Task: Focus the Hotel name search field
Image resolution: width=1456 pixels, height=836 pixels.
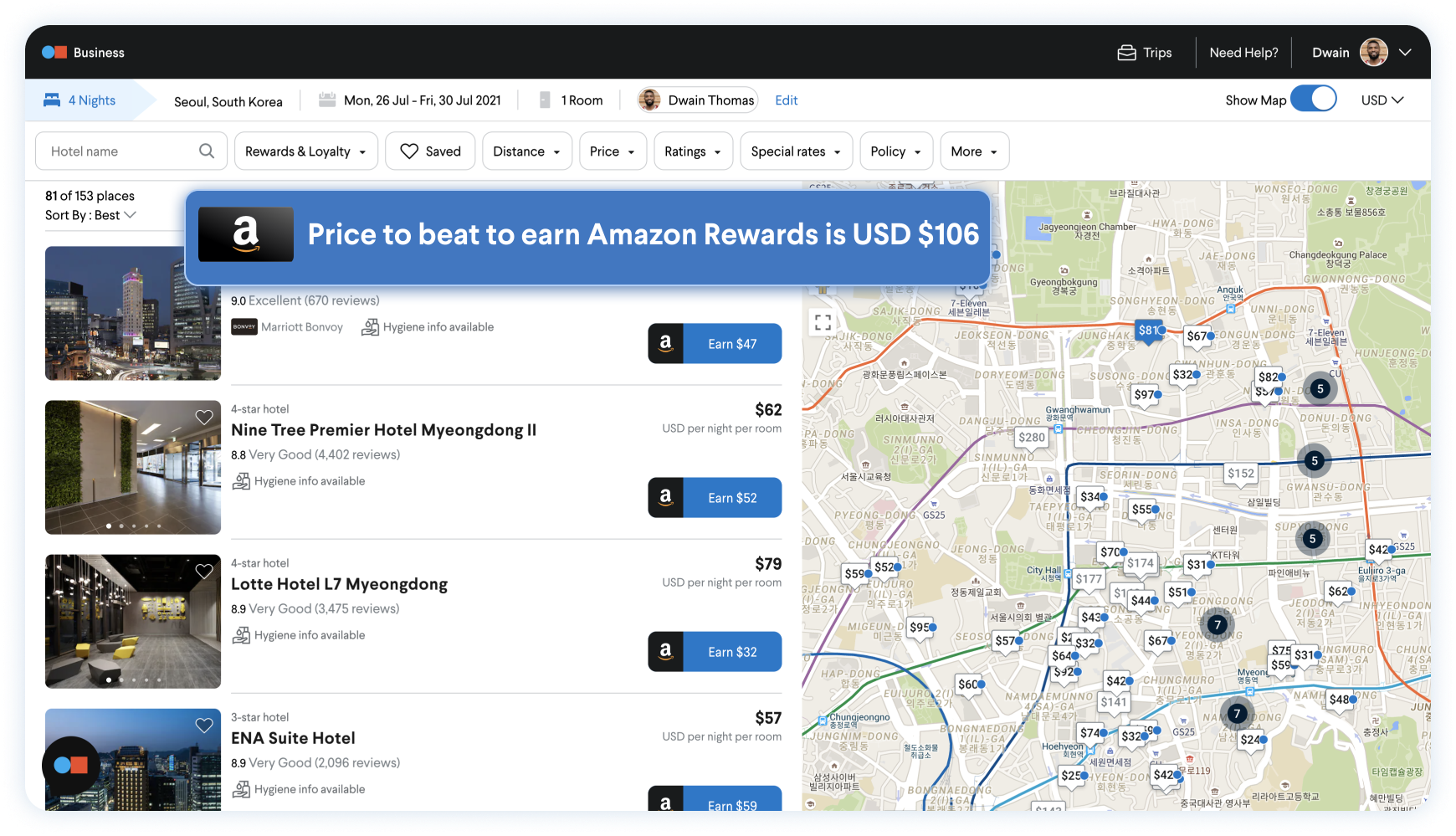Action: 131,151
